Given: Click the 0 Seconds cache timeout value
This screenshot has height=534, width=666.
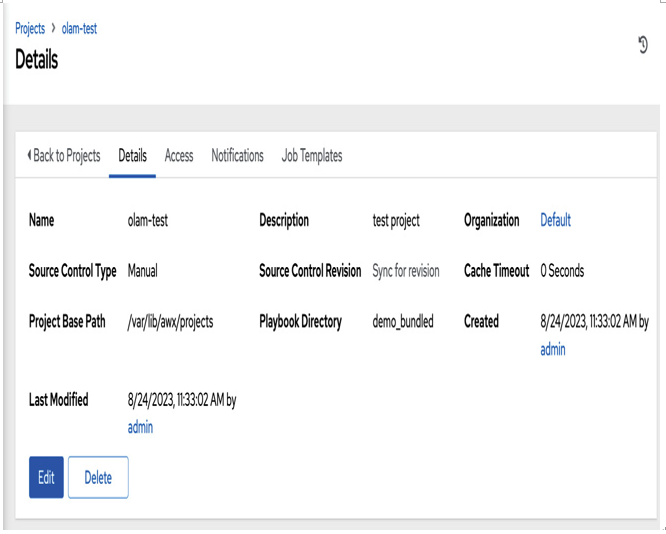Looking at the screenshot, I should click(562, 271).
